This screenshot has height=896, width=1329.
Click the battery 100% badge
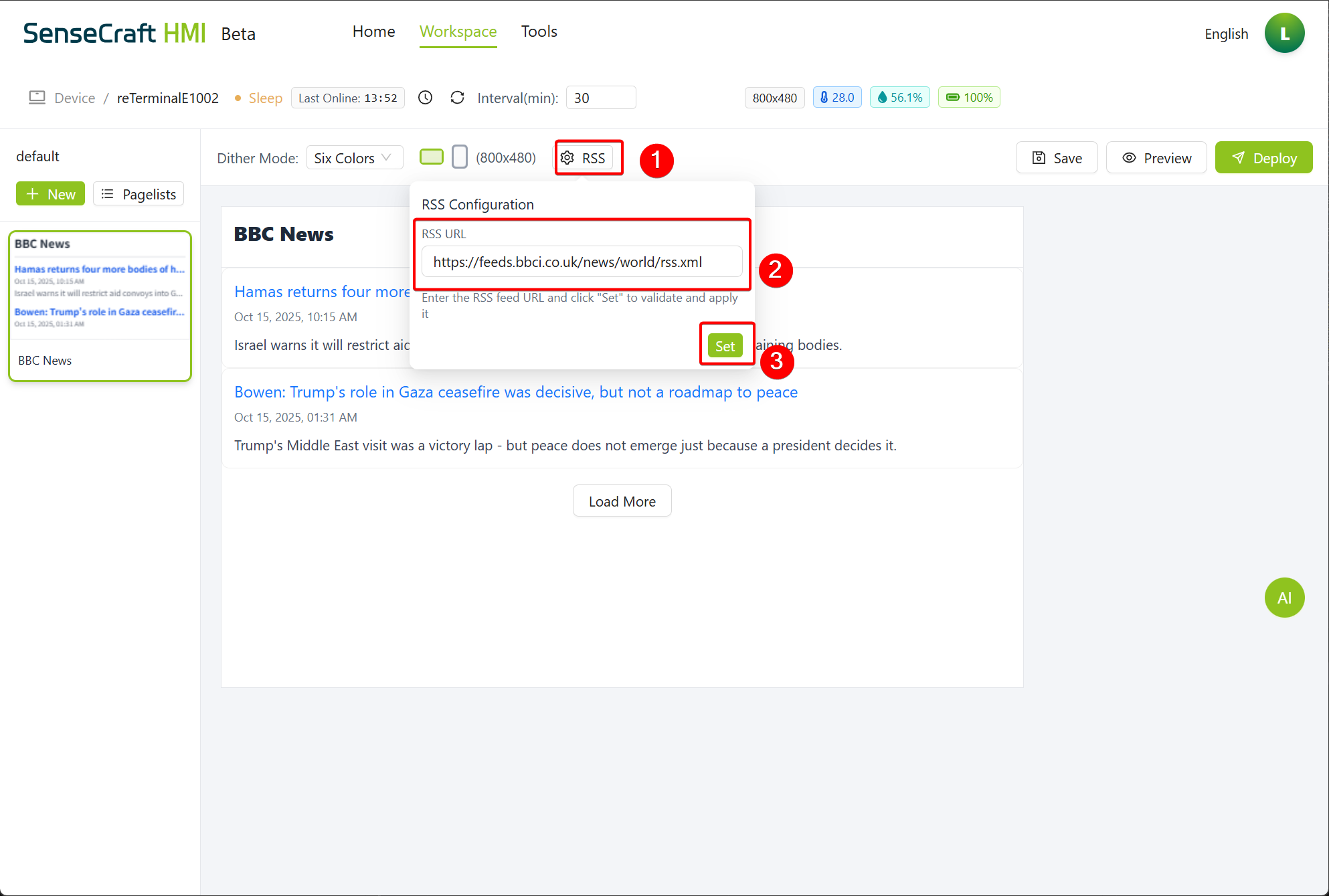pos(968,98)
